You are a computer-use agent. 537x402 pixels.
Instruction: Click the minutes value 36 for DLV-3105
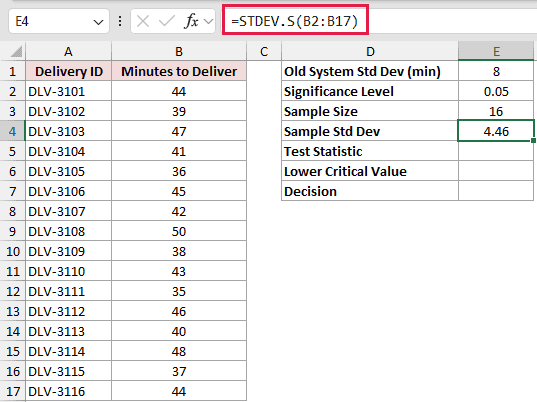tap(179, 172)
